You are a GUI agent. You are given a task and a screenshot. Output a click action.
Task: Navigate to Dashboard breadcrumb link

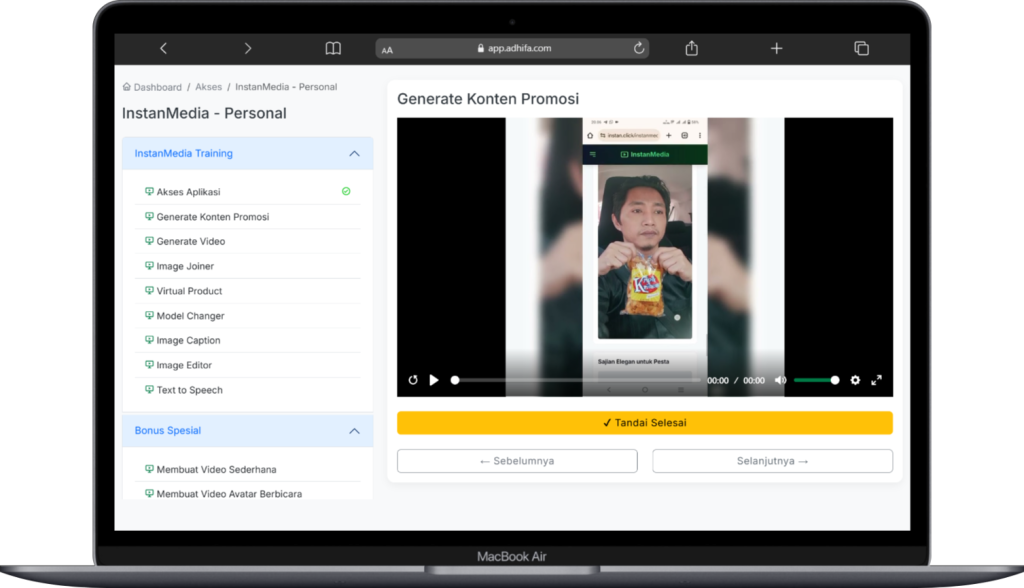(158, 87)
